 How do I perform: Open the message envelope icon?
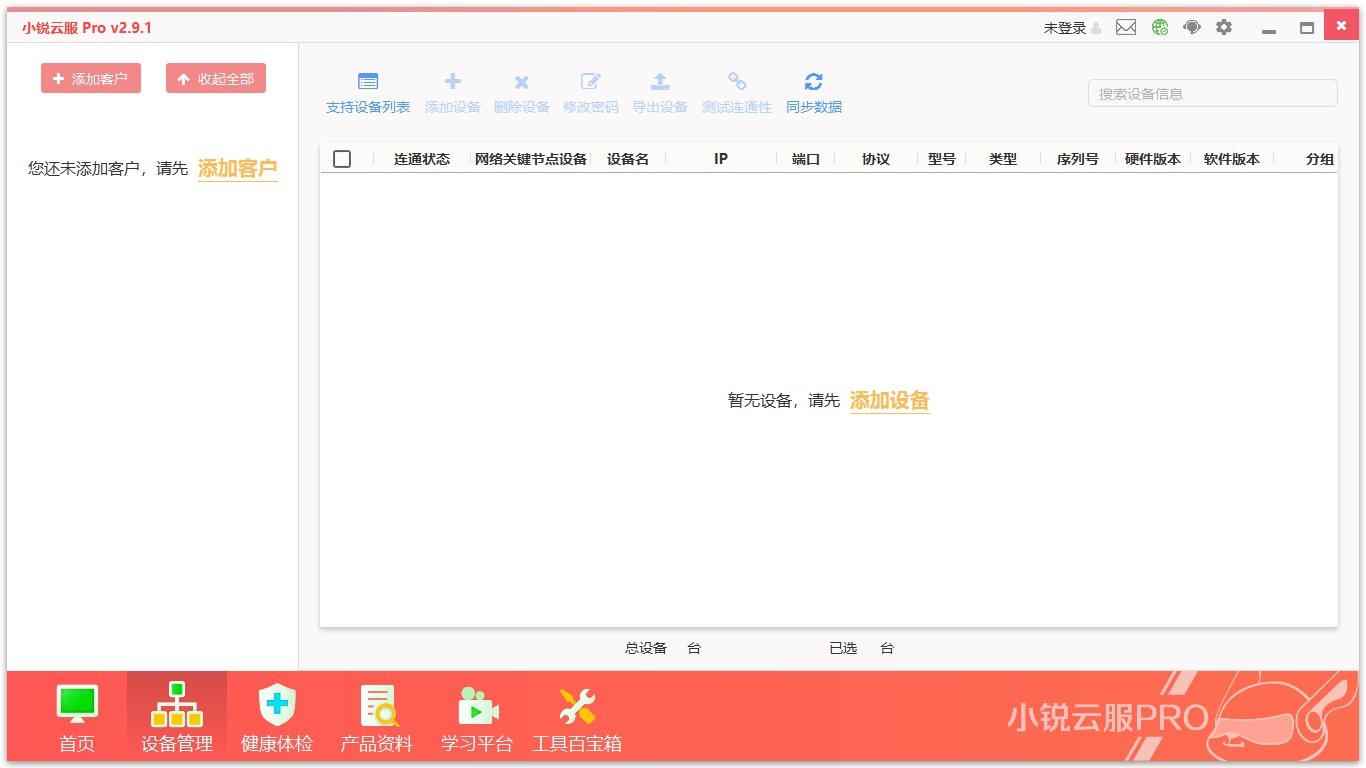click(x=1126, y=27)
